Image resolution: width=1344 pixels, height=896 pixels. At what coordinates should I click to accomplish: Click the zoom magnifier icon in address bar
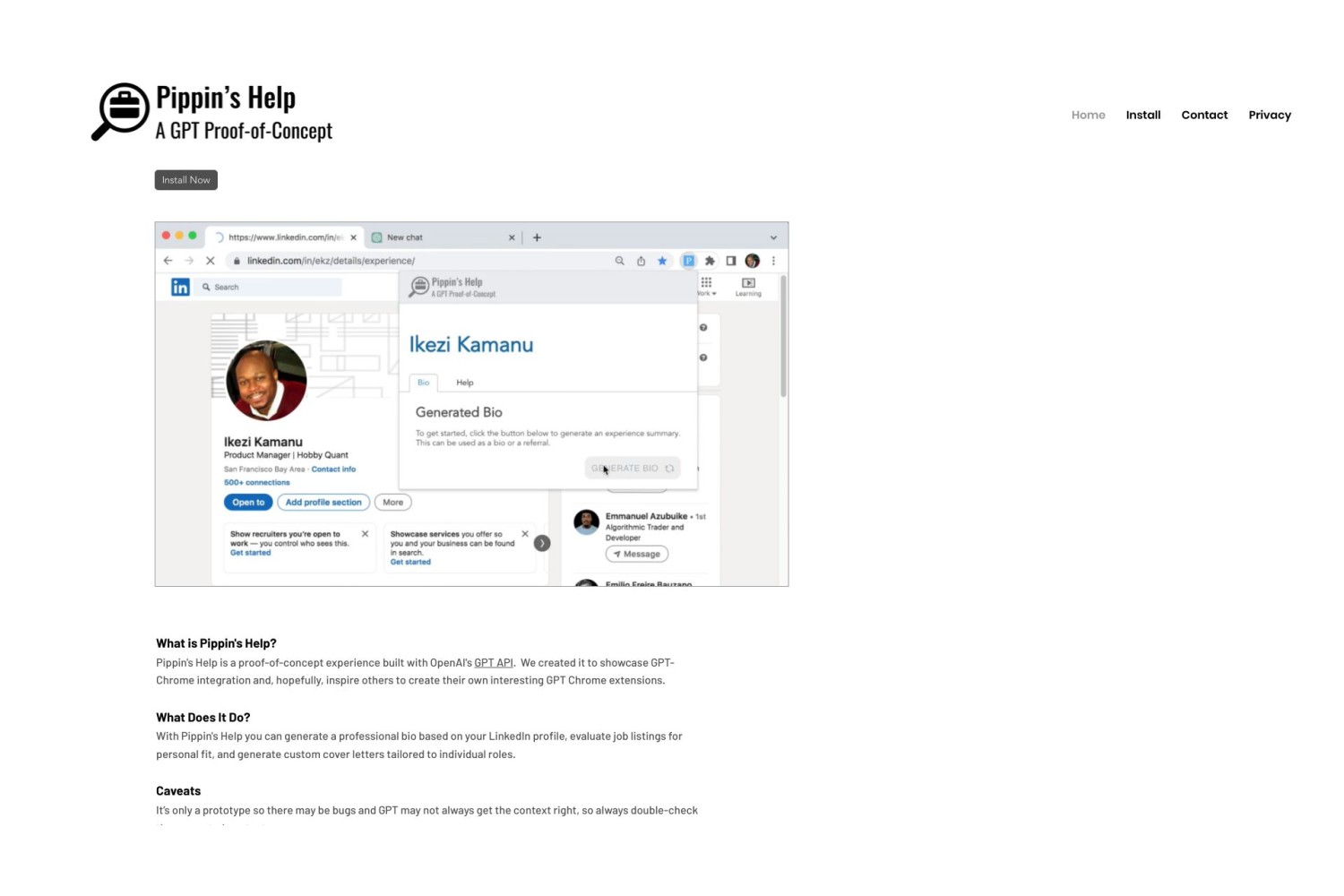click(x=619, y=261)
